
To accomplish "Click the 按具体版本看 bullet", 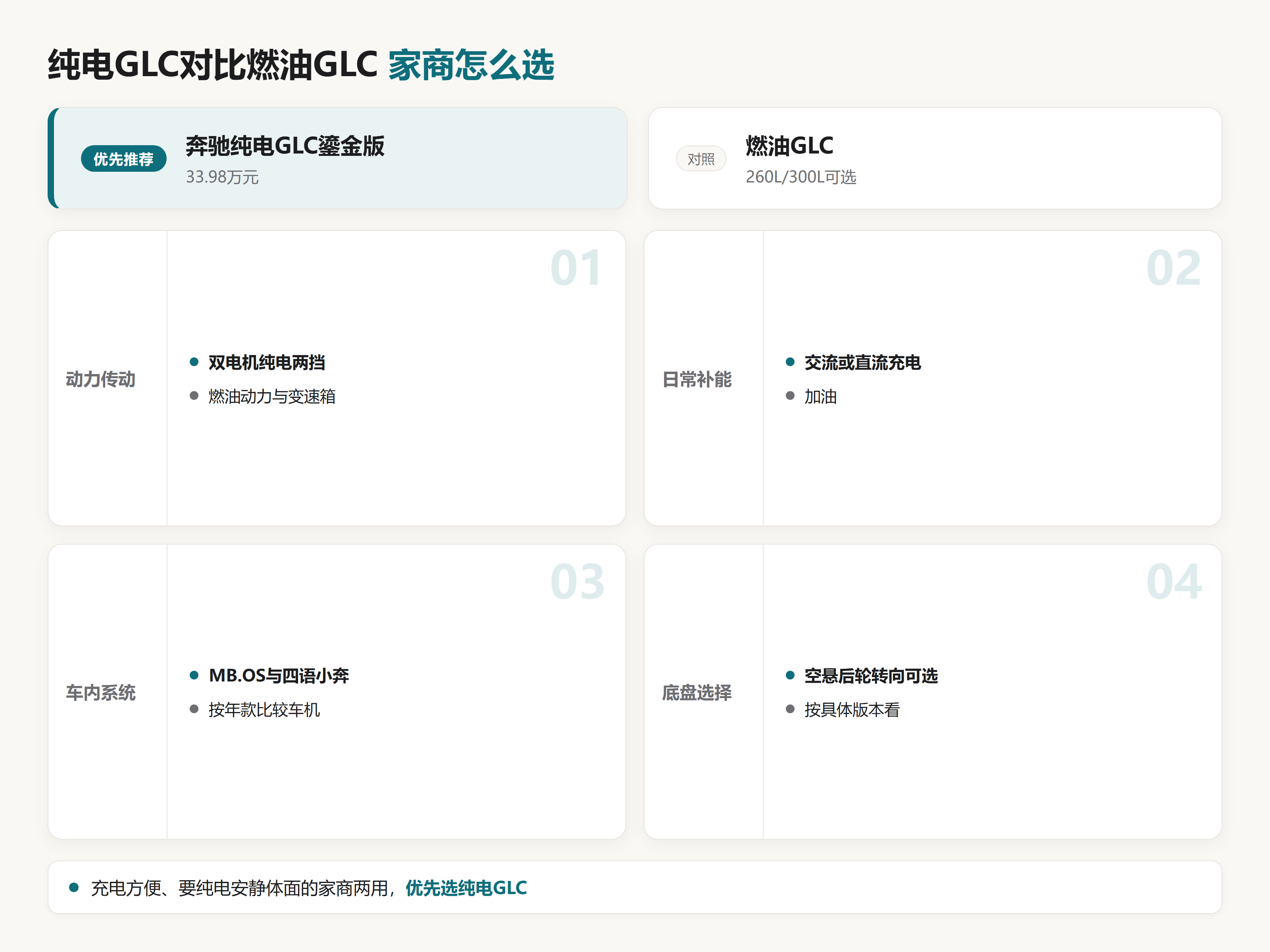I will [x=852, y=710].
